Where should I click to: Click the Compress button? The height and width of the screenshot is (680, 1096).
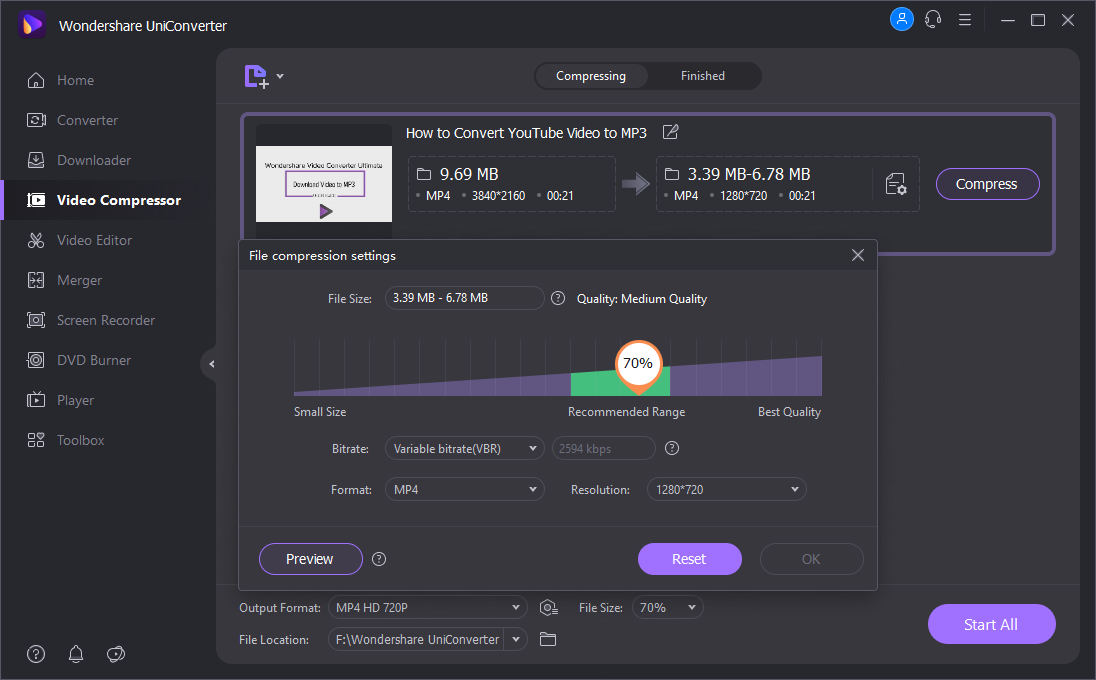click(x=987, y=184)
